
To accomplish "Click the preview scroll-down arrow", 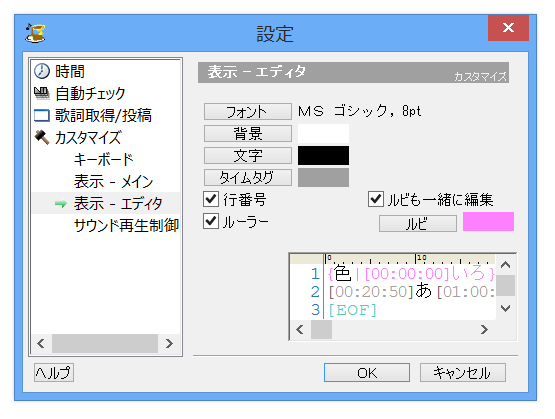I will pyautogui.click(x=505, y=308).
